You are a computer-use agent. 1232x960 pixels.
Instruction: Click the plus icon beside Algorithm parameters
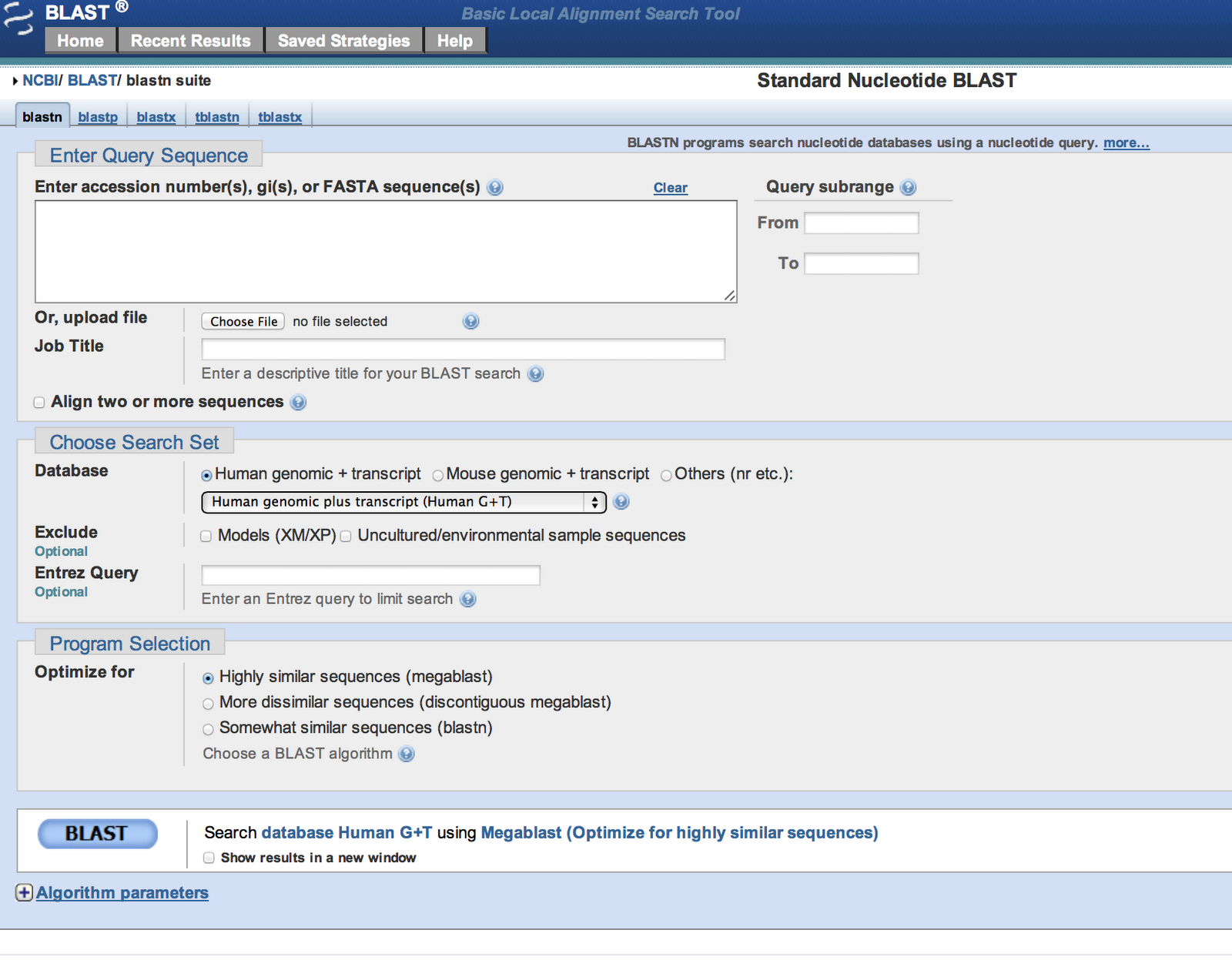click(25, 893)
